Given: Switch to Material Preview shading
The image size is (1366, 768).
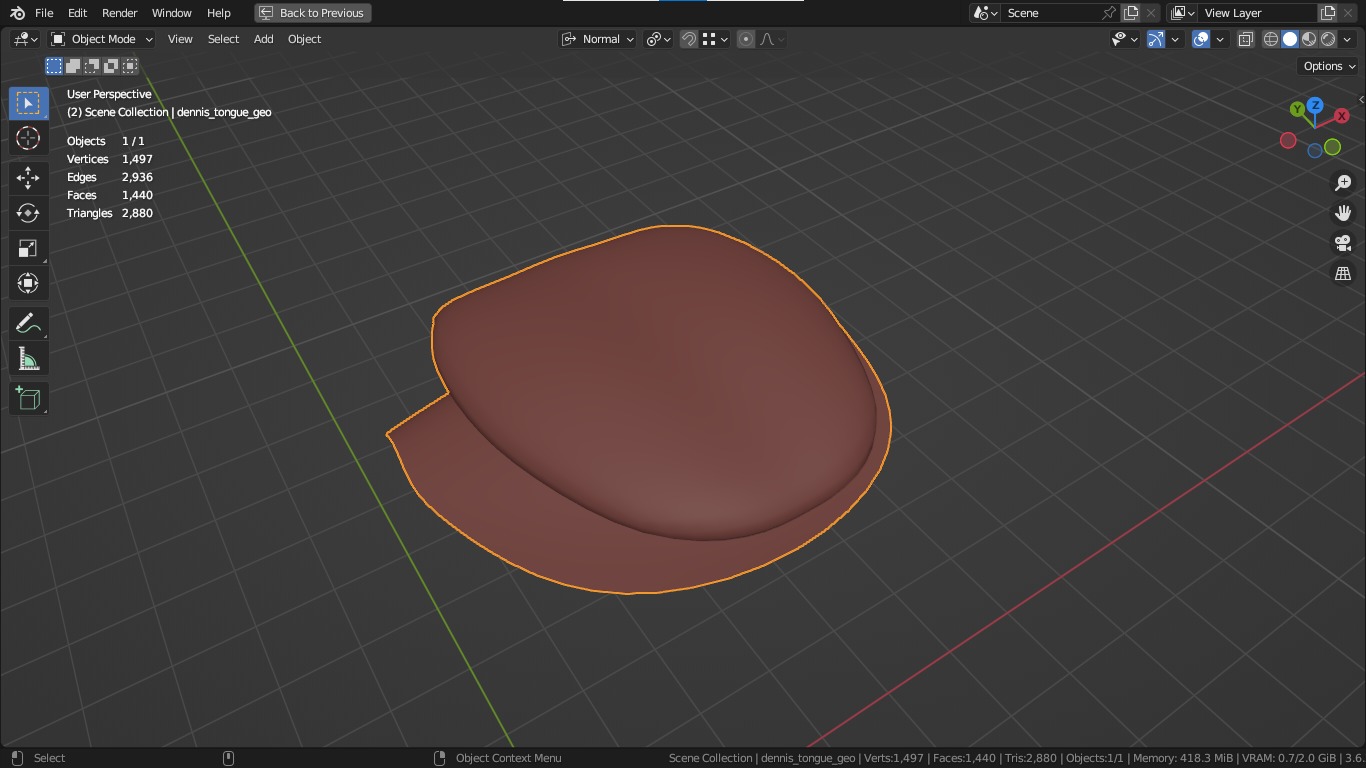Looking at the screenshot, I should 1309,39.
